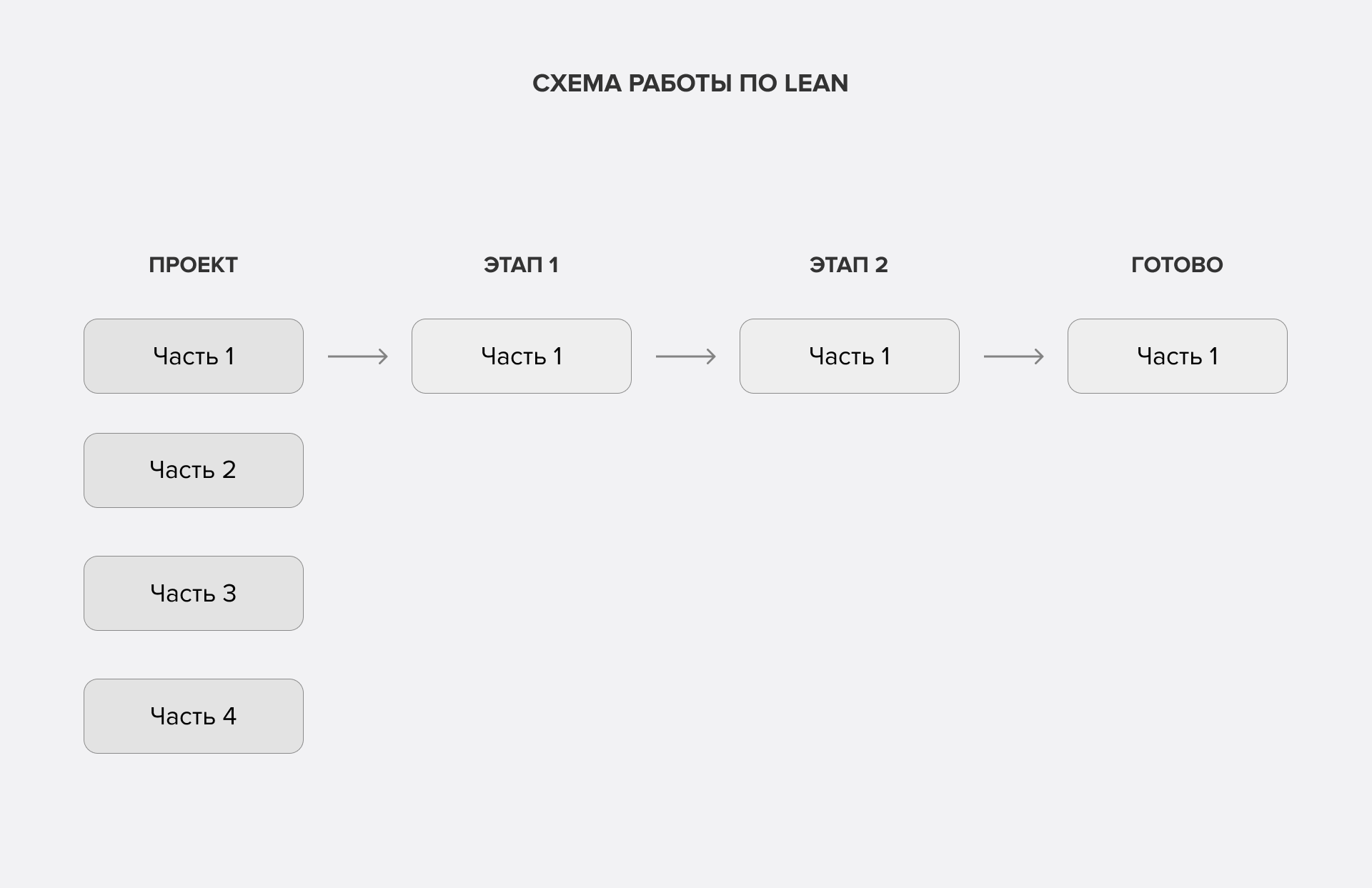Select the Часть 1 box under ПРОЕКТ
Image resolution: width=1372 pixels, height=888 pixels.
(x=194, y=356)
